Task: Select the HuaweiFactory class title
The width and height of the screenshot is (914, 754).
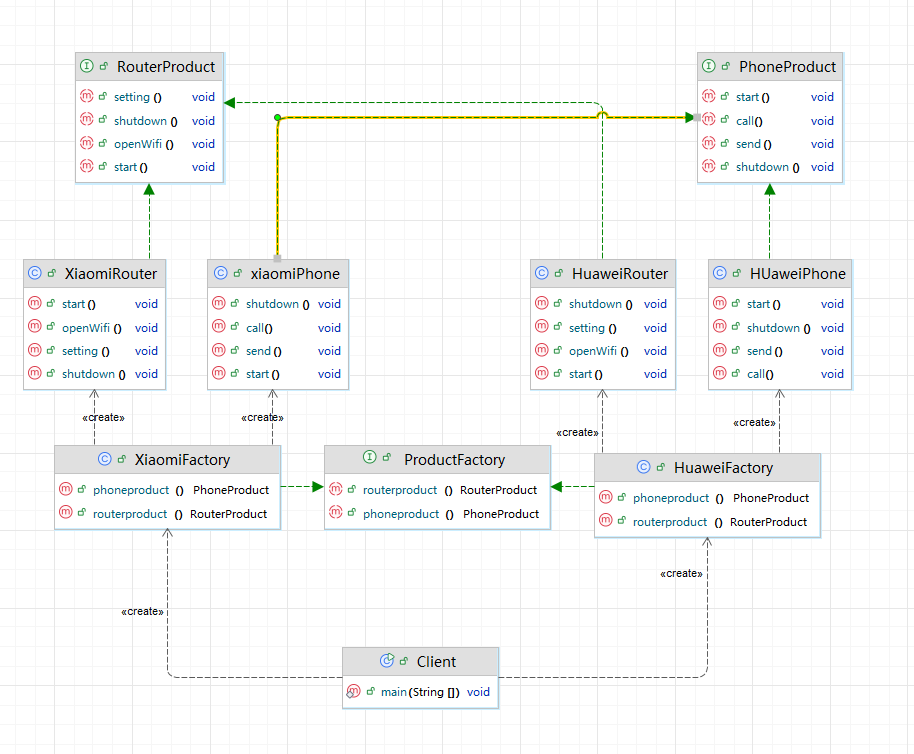Action: [723, 468]
